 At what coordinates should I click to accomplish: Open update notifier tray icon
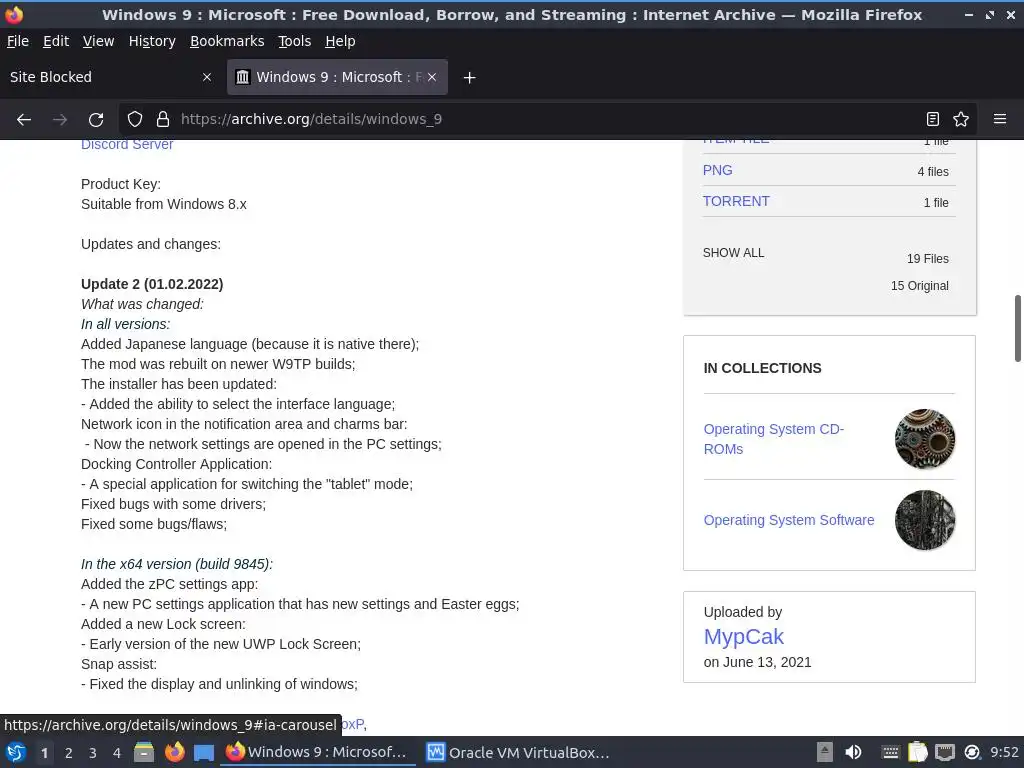click(972, 752)
